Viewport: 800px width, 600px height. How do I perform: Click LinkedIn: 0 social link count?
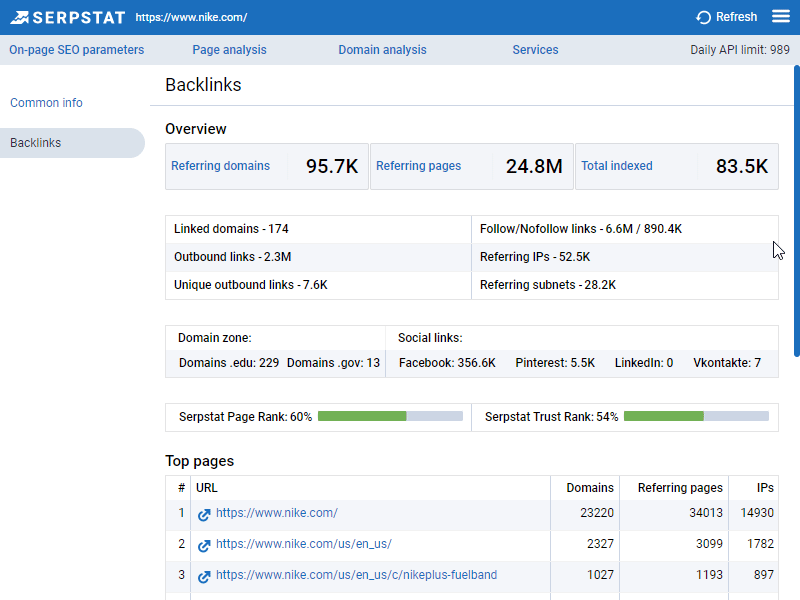pos(644,363)
